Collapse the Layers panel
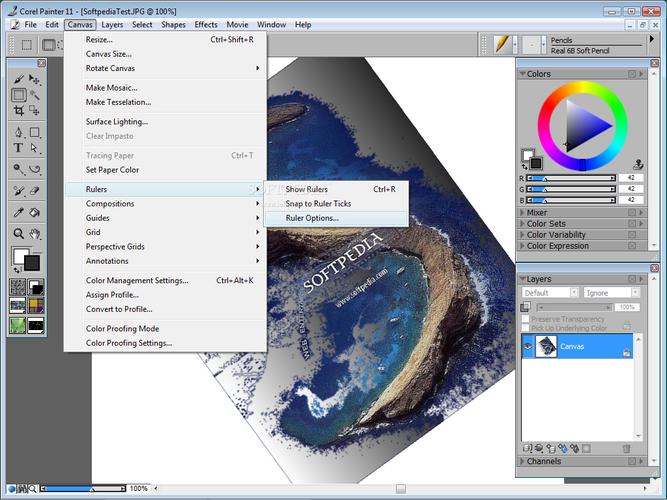This screenshot has height=500, width=667. tap(522, 279)
